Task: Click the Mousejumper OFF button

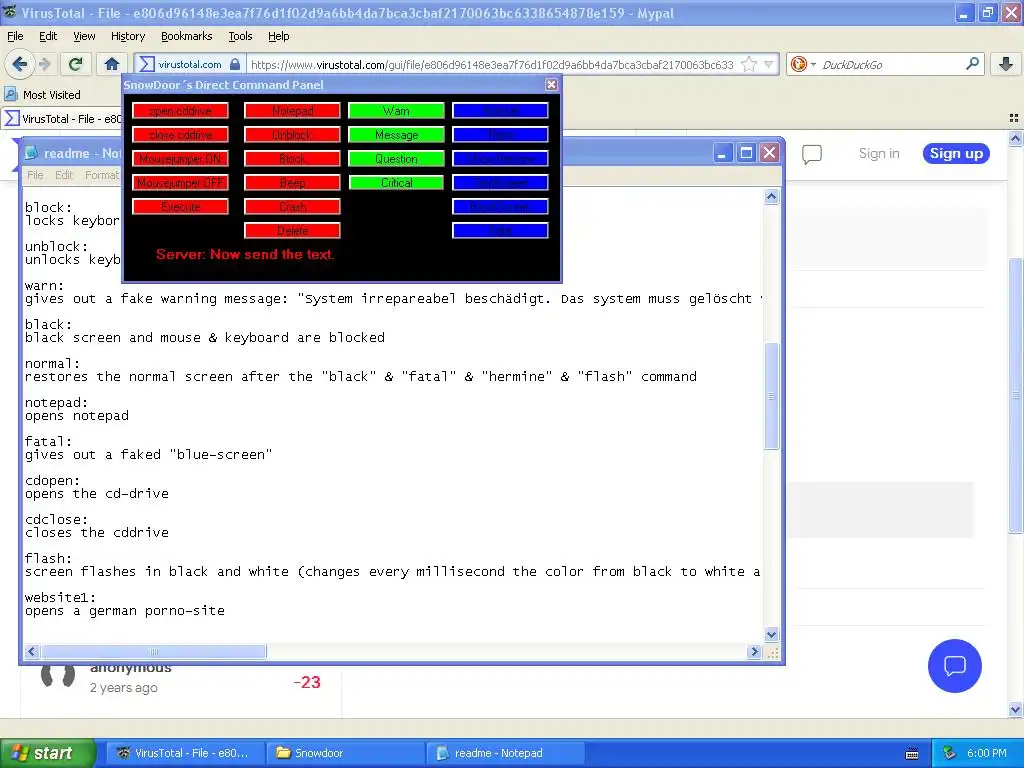Action: click(180, 183)
